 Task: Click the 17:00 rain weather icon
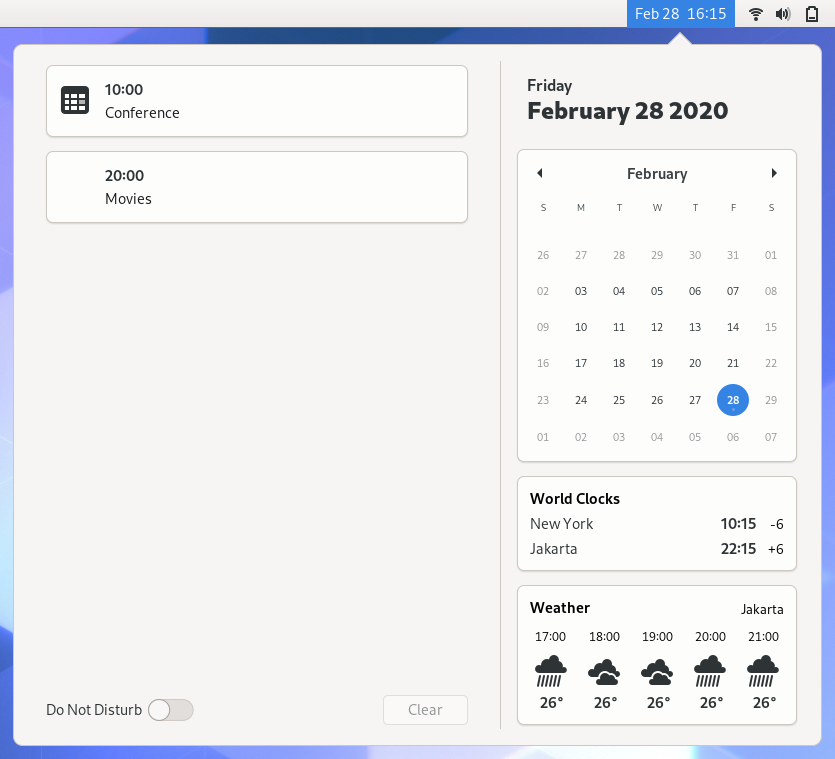551,671
